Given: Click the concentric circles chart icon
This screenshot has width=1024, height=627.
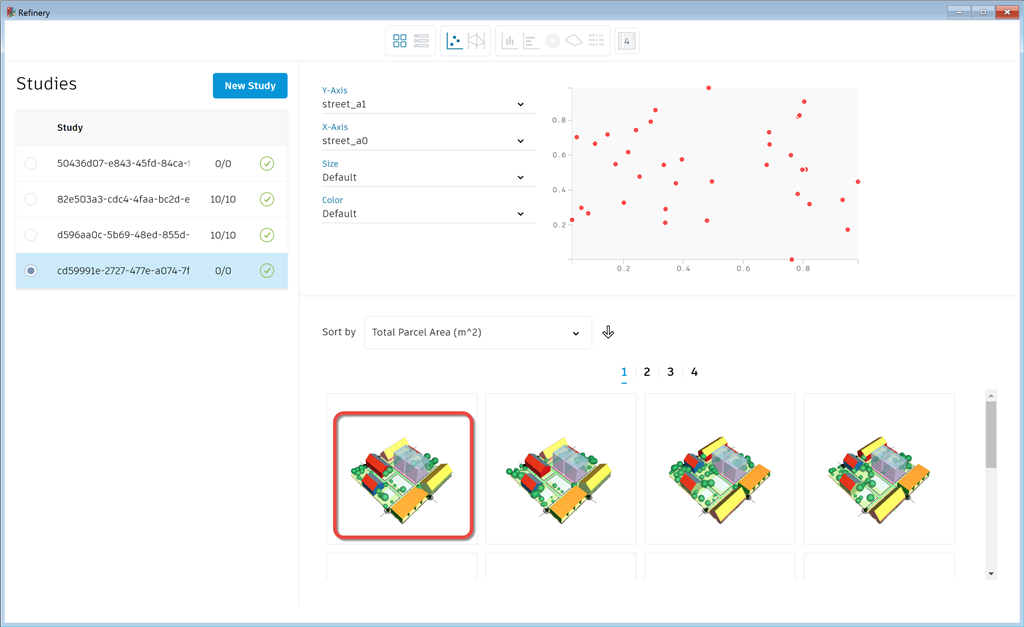Looking at the screenshot, I should [x=552, y=41].
